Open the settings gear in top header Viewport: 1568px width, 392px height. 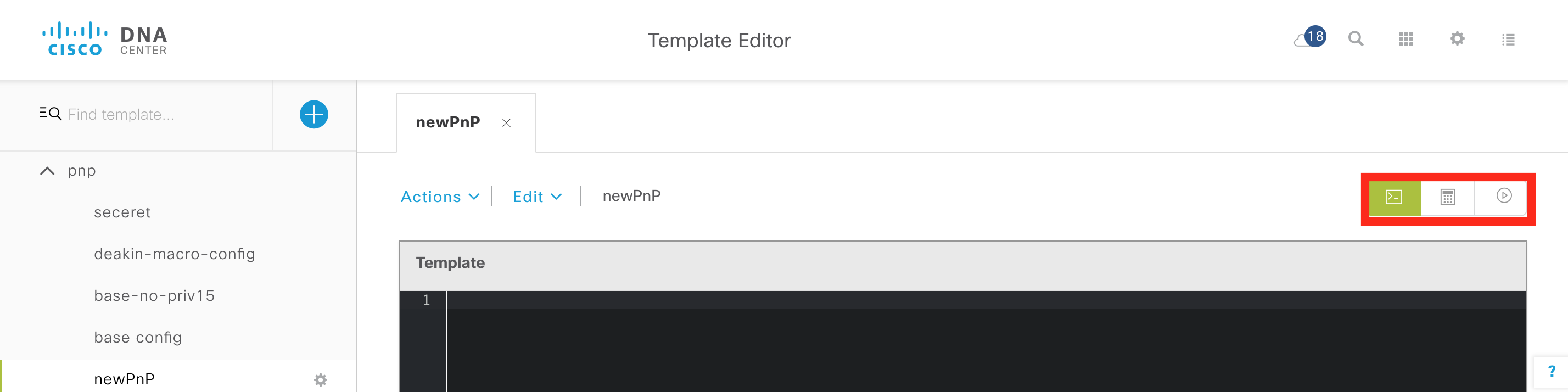coord(1457,40)
